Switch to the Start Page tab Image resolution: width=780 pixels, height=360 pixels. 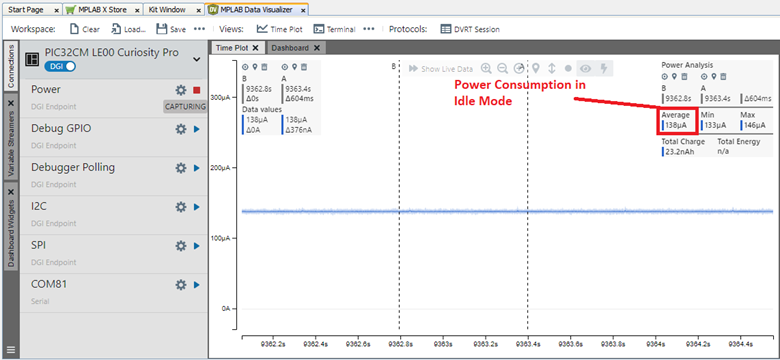[26, 9]
